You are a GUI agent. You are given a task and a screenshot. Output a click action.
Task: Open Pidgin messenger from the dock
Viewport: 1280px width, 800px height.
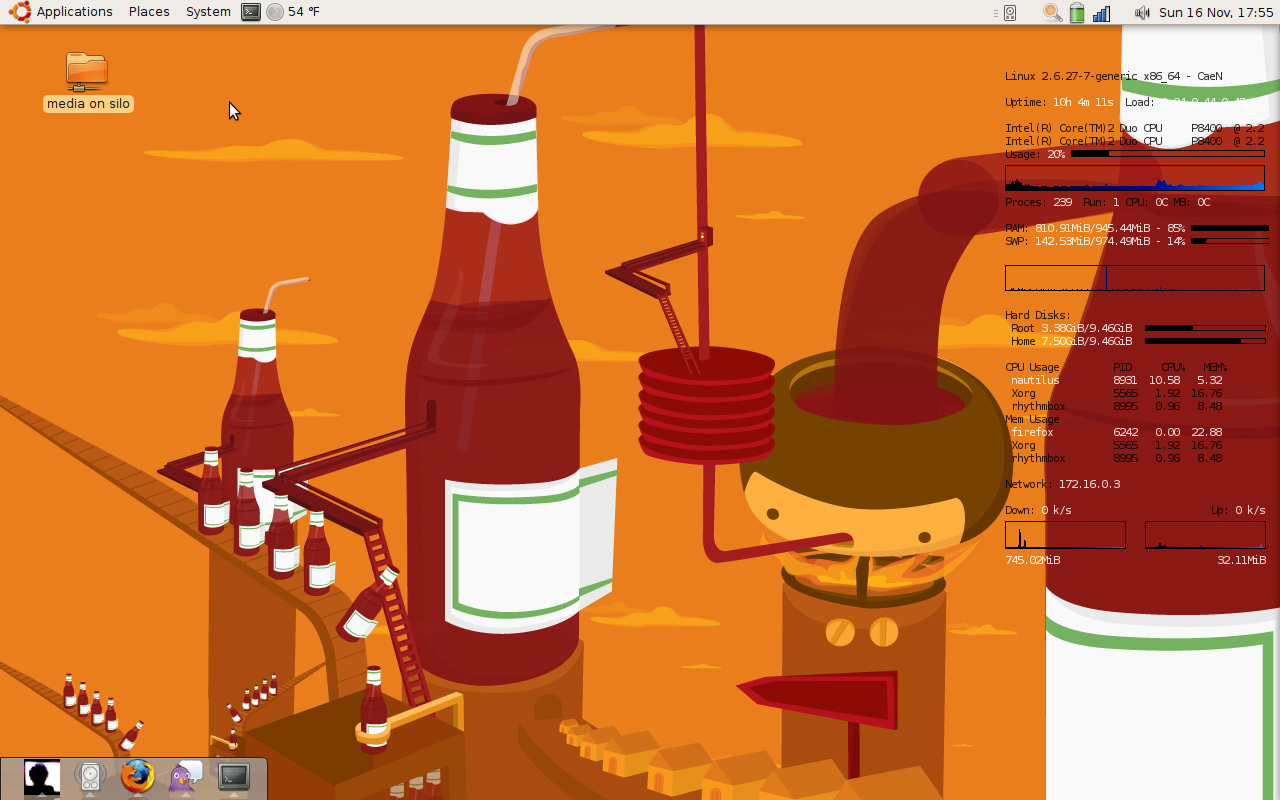click(x=186, y=777)
